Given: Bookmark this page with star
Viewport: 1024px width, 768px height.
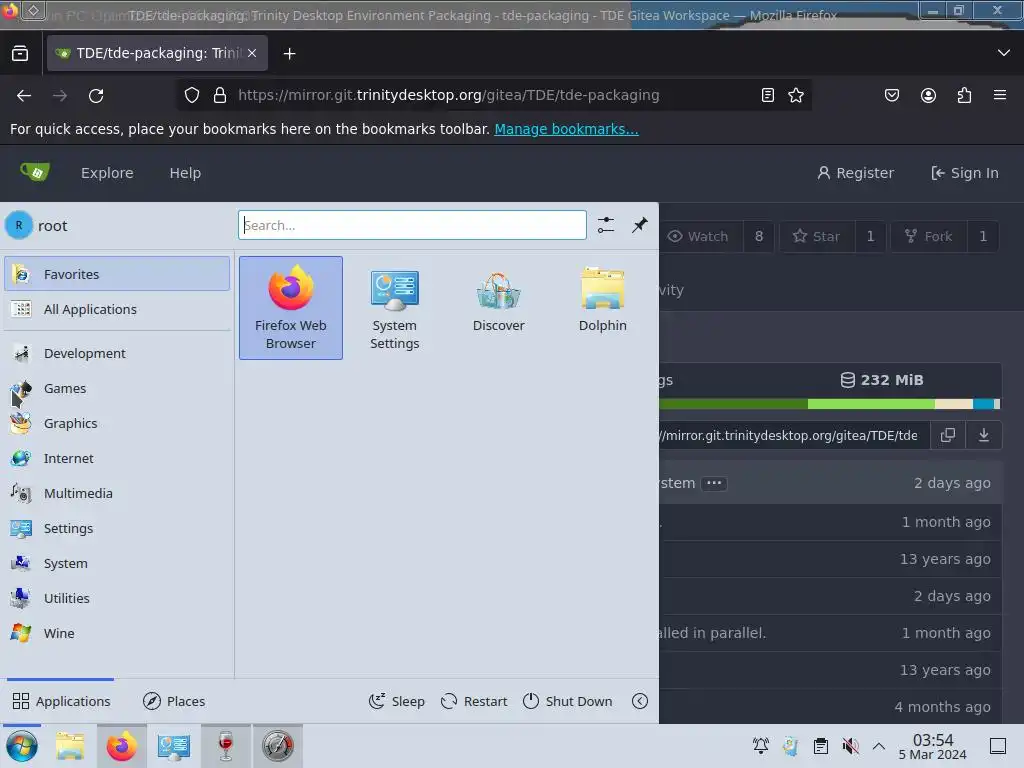Looking at the screenshot, I should pyautogui.click(x=795, y=95).
